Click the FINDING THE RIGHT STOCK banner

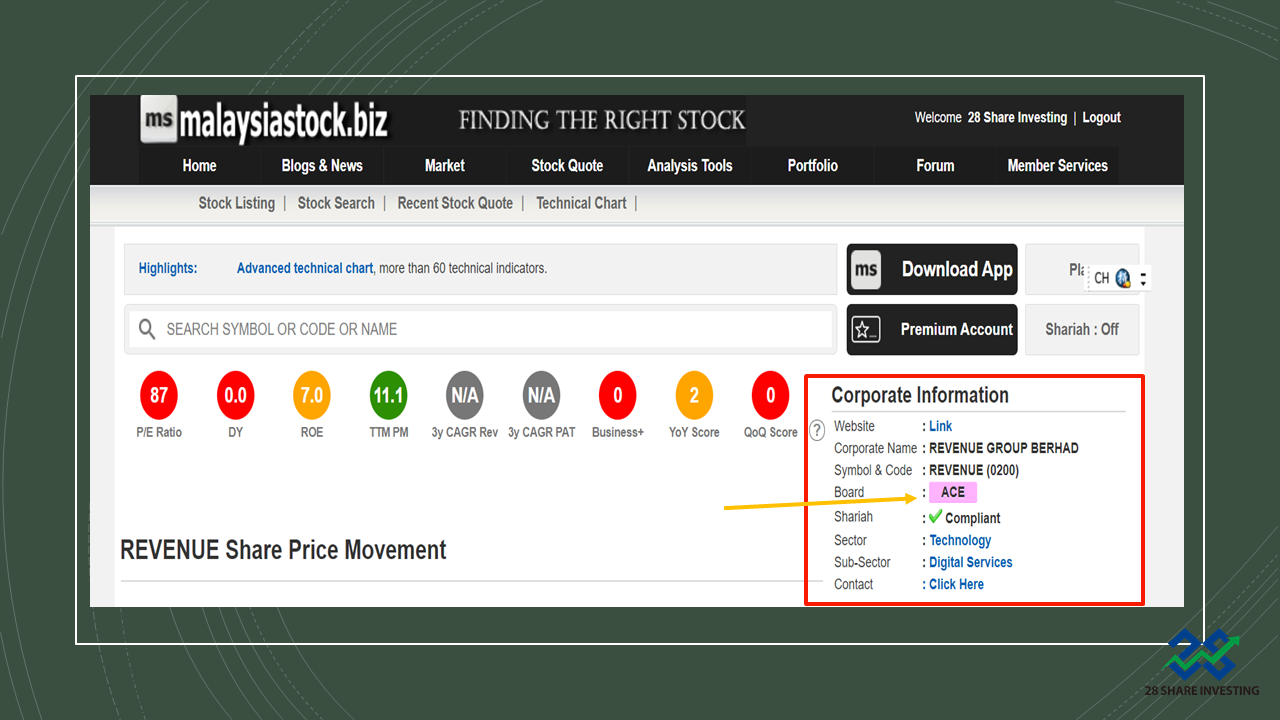tap(602, 121)
